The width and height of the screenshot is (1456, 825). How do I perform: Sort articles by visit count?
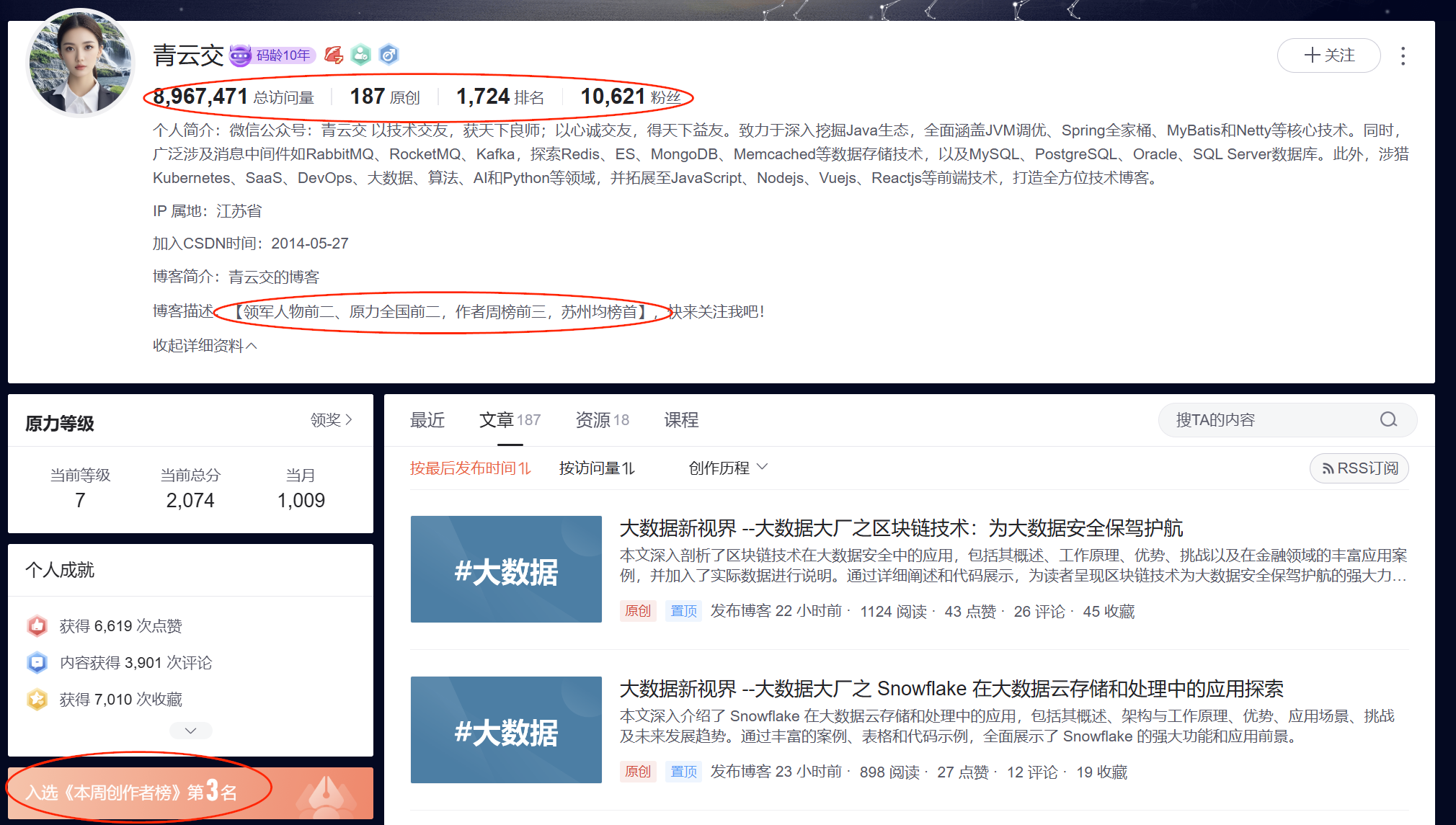(597, 468)
